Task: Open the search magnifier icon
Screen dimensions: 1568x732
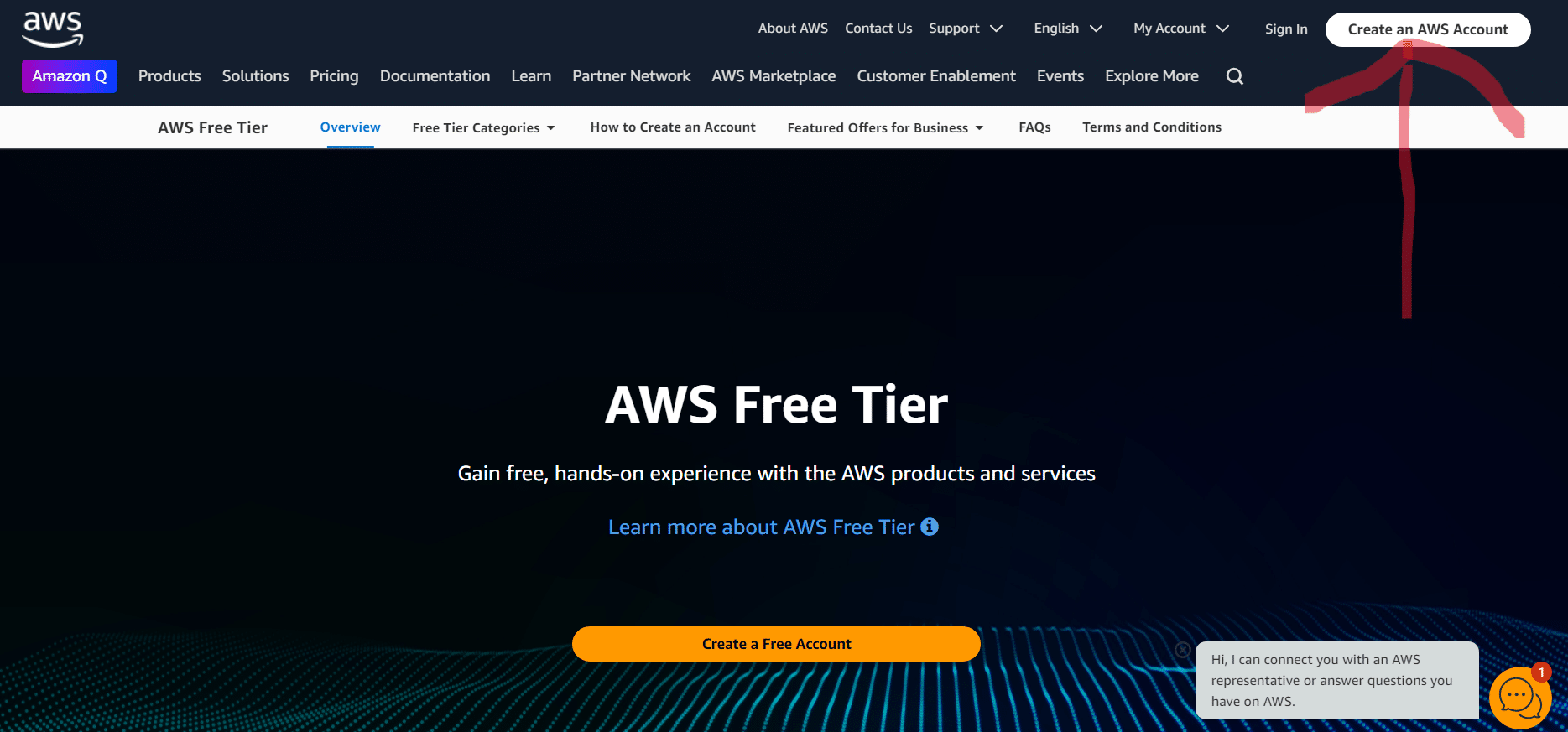Action: 1234,76
